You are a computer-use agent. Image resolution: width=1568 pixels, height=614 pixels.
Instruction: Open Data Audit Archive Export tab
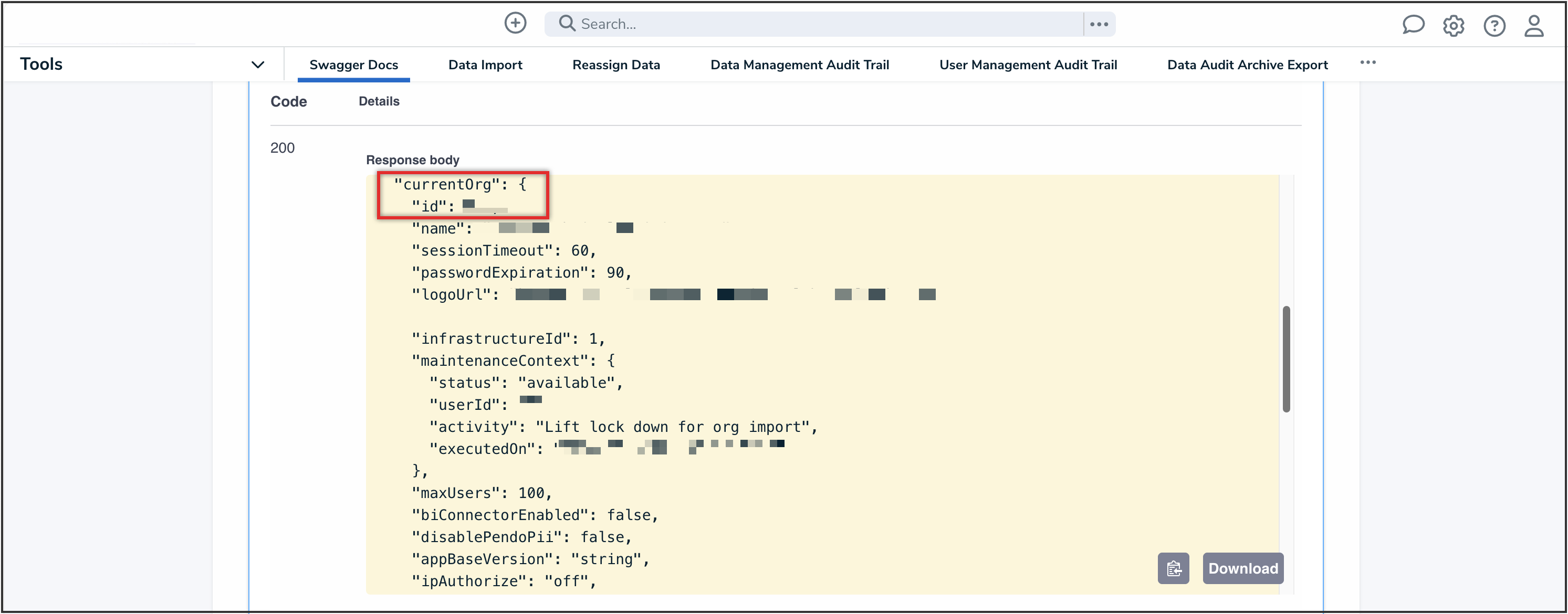click(1247, 65)
